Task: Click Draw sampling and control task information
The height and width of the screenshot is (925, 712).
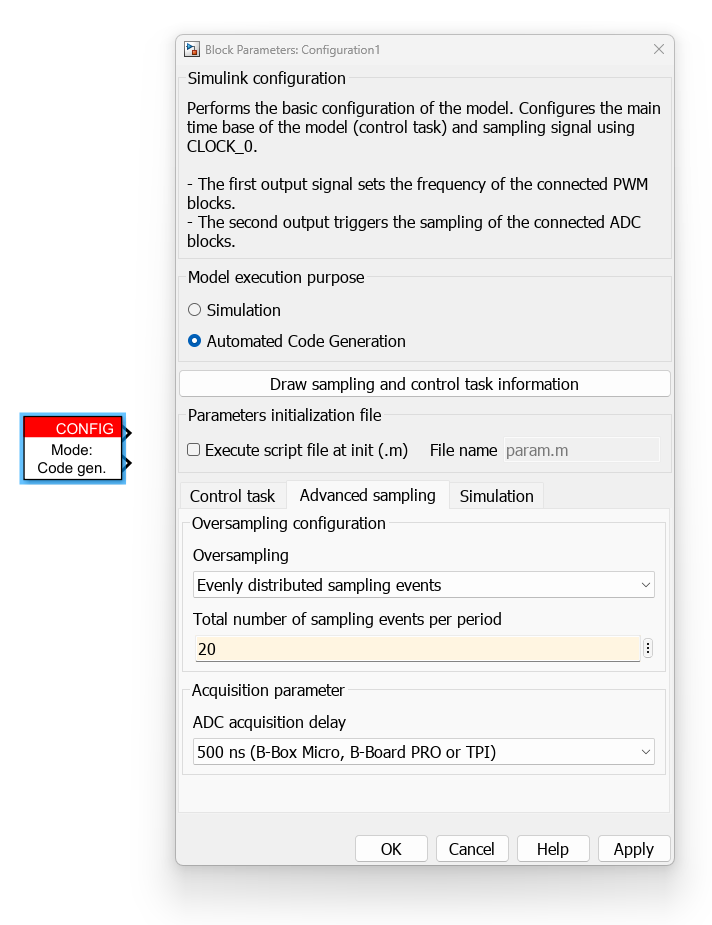Action: pyautogui.click(x=425, y=384)
